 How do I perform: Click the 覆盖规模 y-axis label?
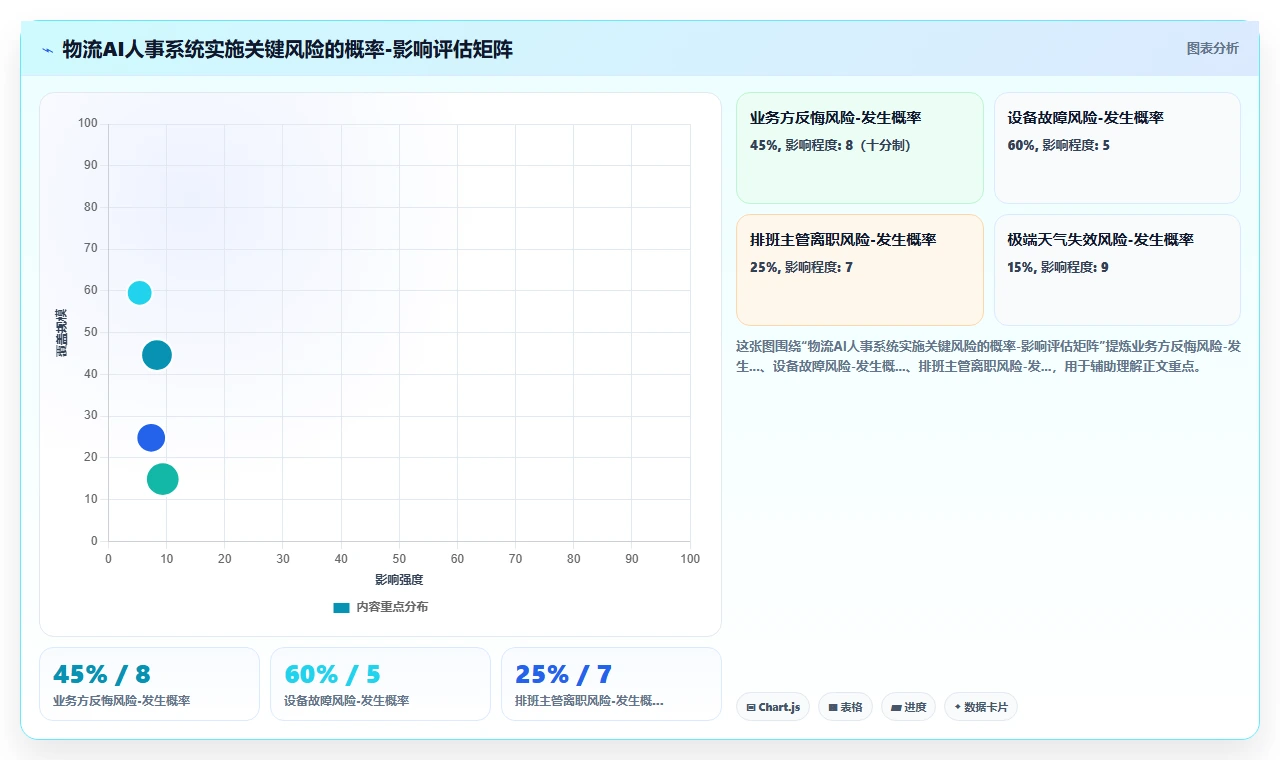(62, 333)
